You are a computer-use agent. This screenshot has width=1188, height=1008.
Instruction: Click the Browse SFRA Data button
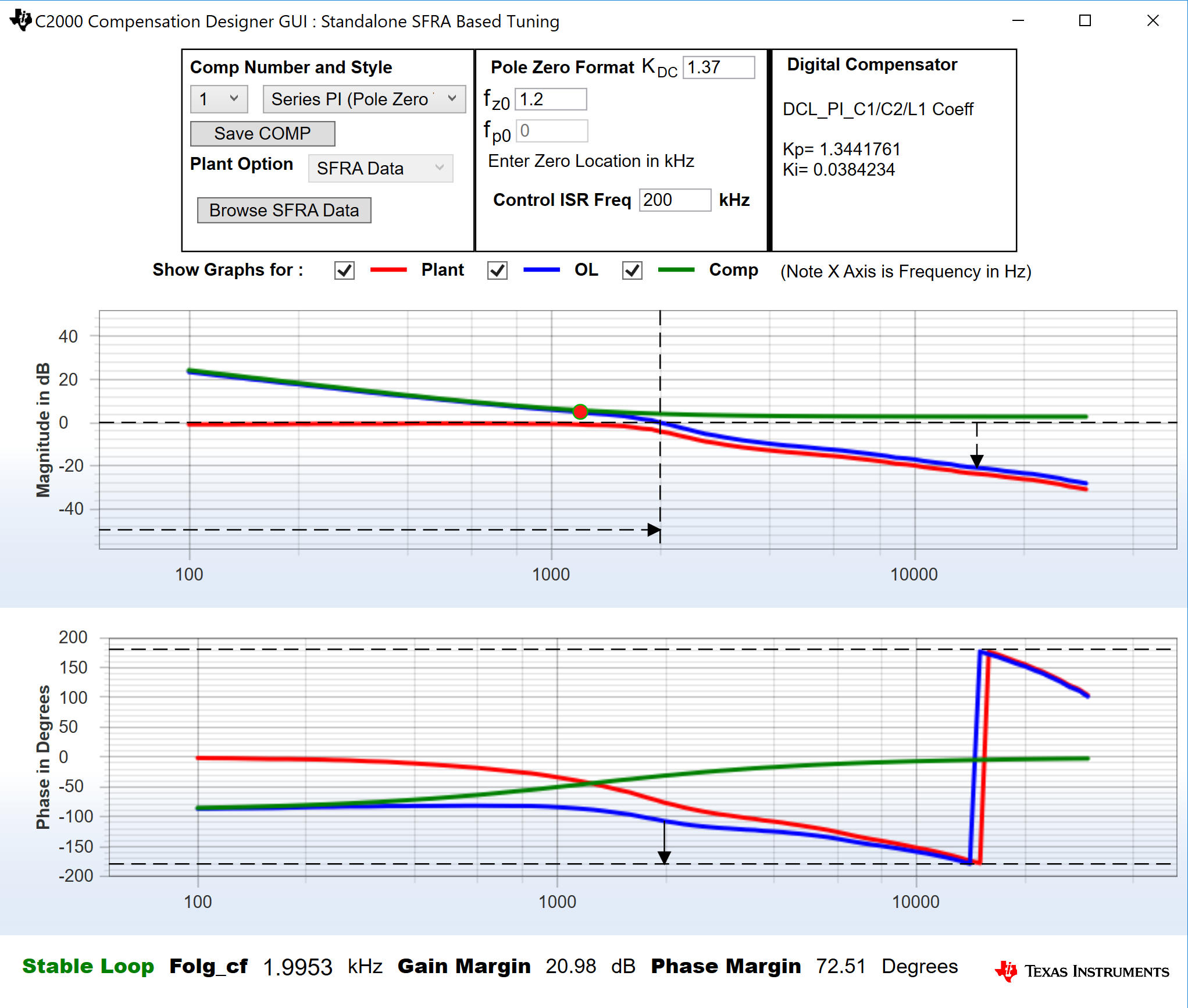[x=284, y=210]
